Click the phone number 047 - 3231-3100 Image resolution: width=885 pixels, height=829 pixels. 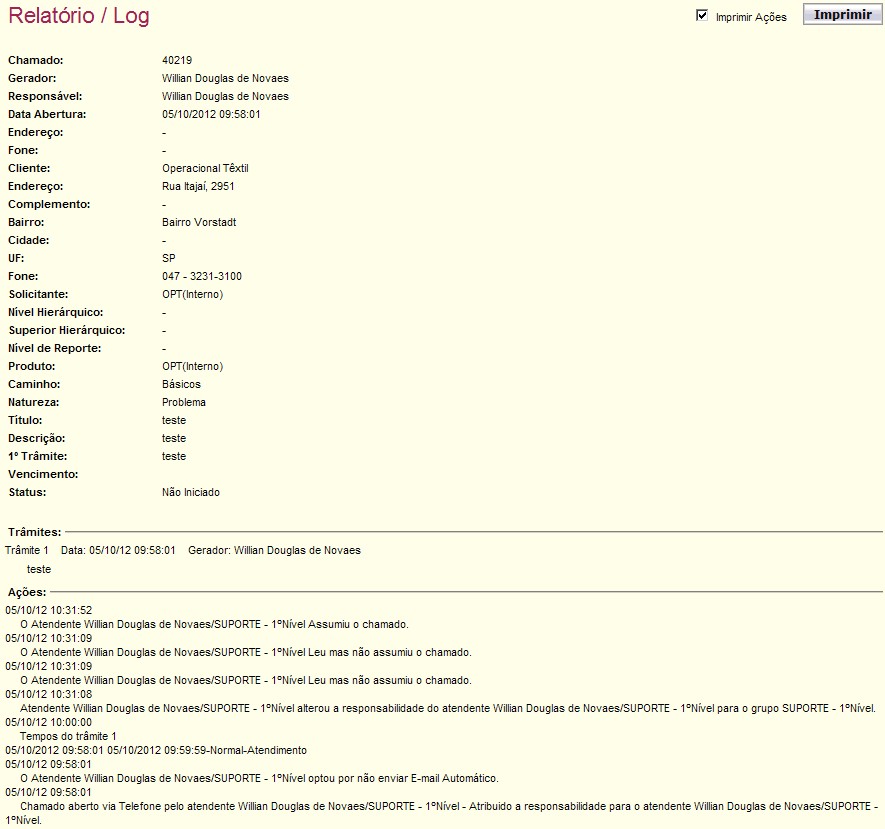coord(201,277)
